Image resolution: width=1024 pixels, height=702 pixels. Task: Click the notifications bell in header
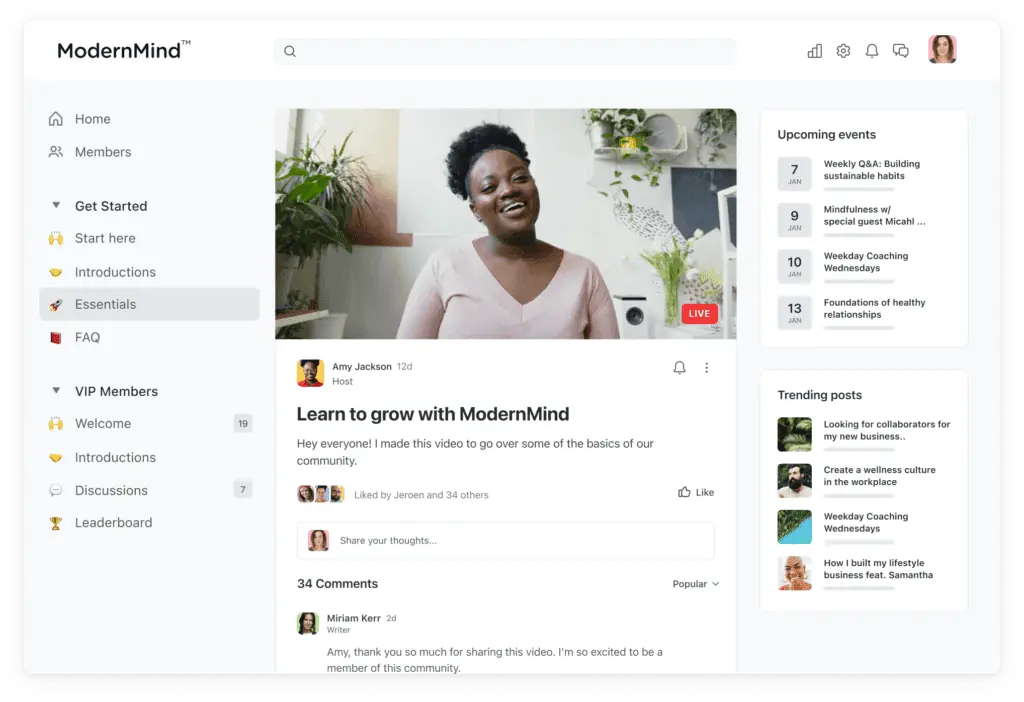coord(872,51)
